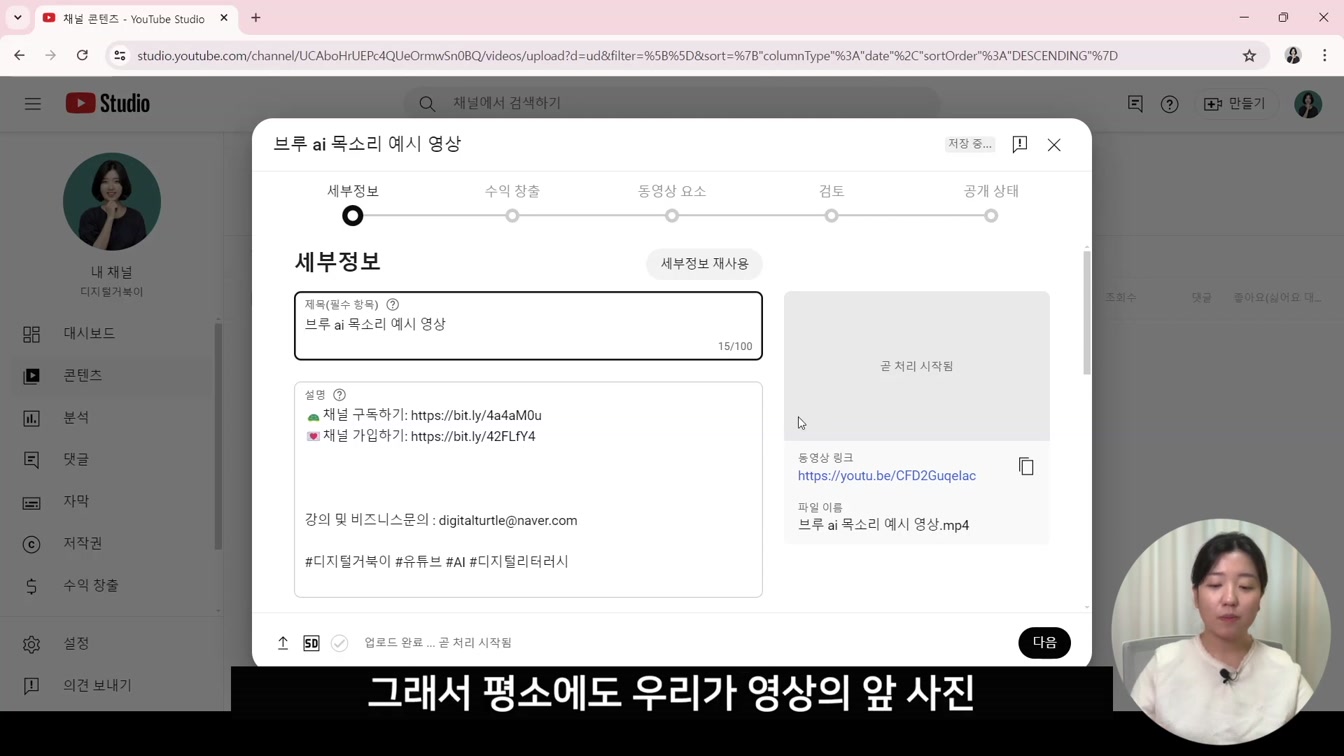
Task: Click the 파일 이름 value 브루 ai 목소리 예시 영상.mp4
Action: [883, 525]
